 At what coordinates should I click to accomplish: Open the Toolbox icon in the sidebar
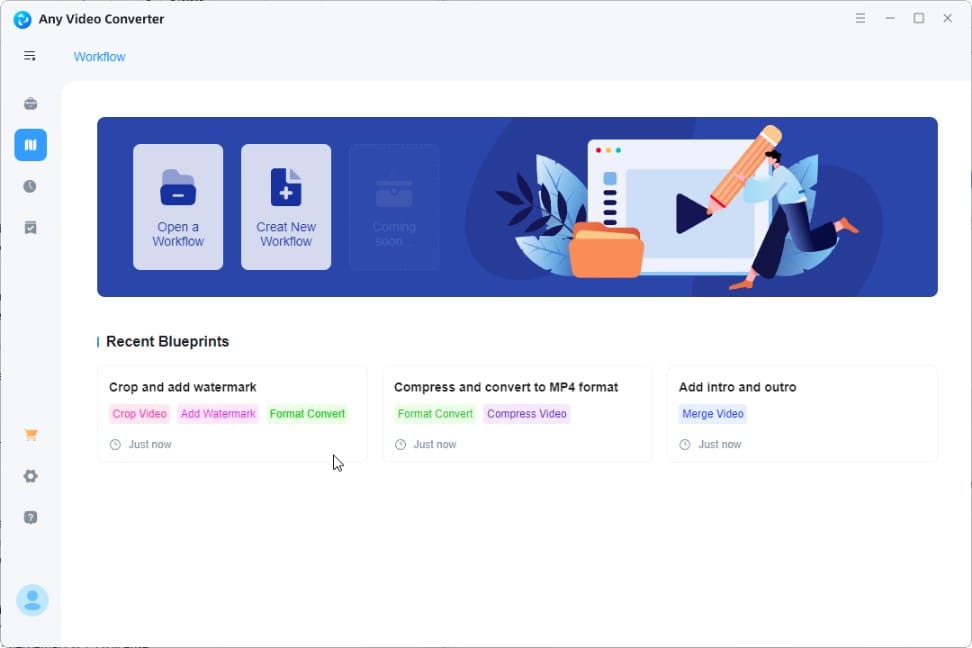30,104
